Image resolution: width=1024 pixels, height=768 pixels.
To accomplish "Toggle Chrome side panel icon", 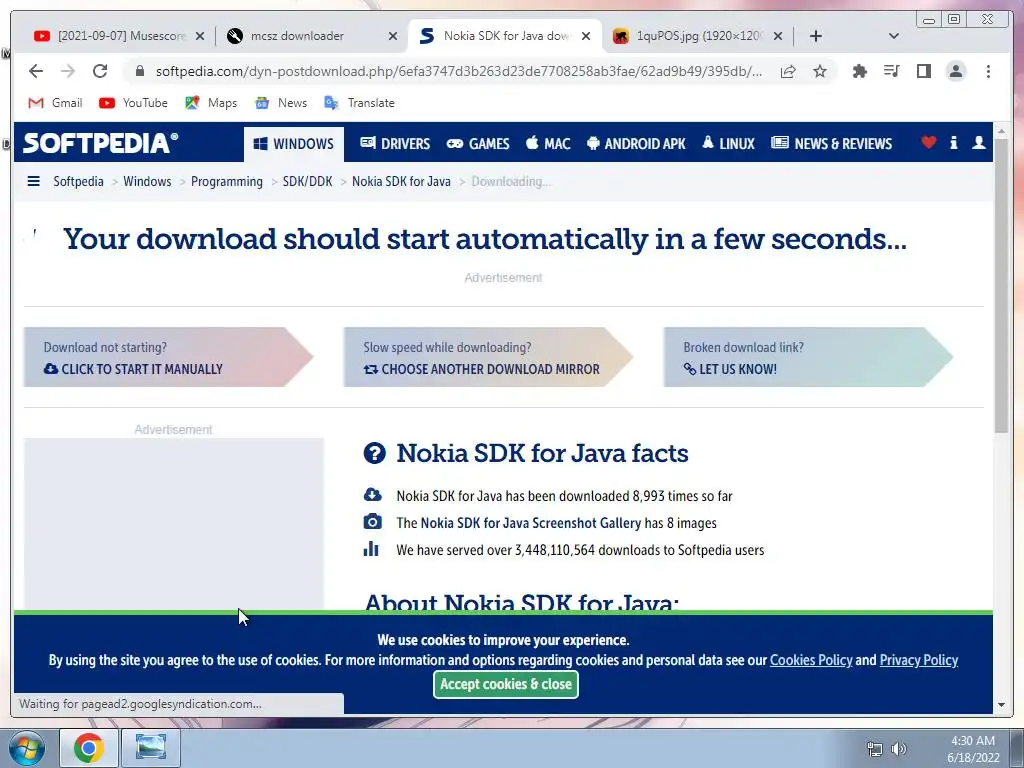I will click(x=923, y=71).
